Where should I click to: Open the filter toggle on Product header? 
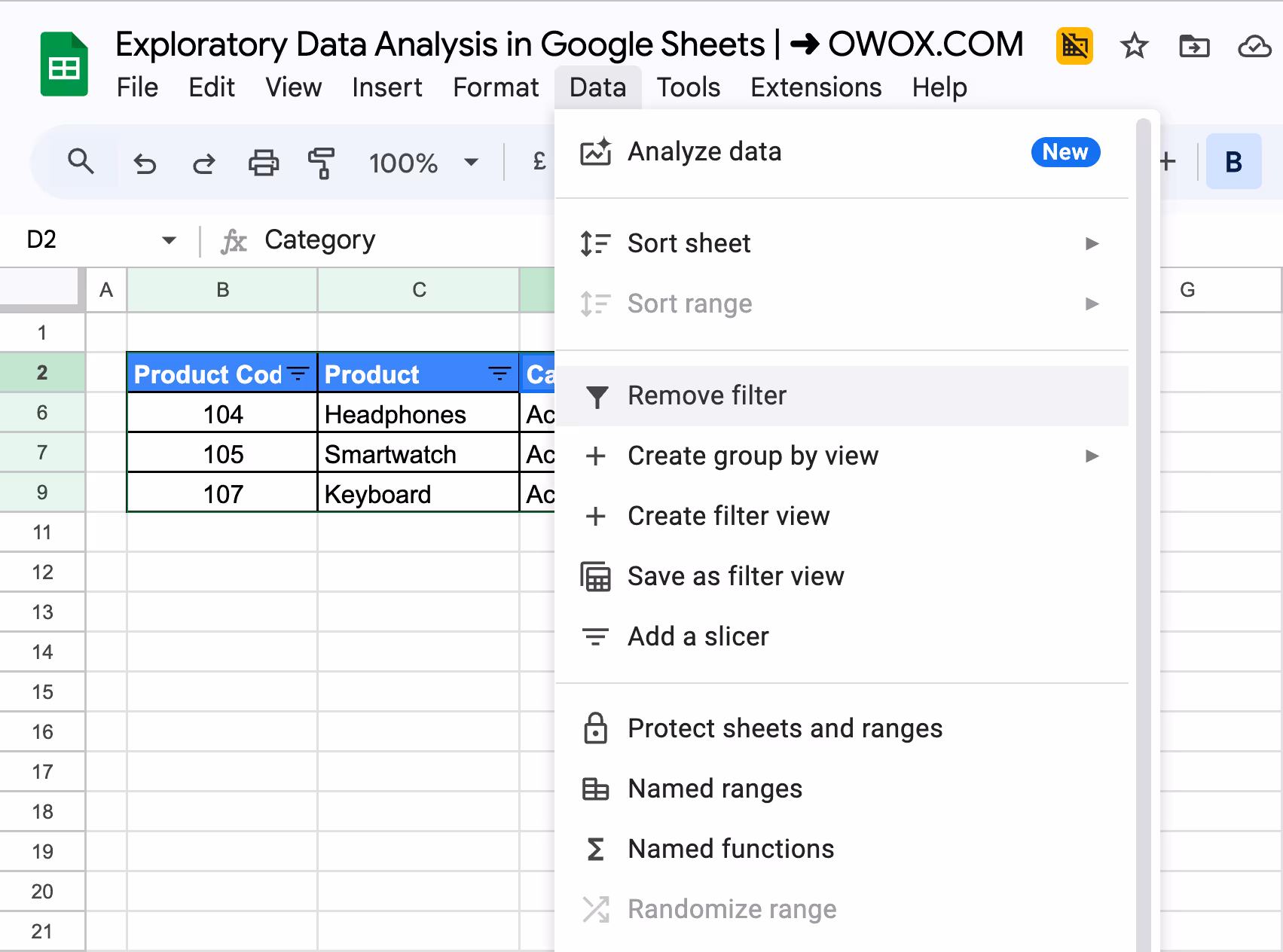pos(499,372)
